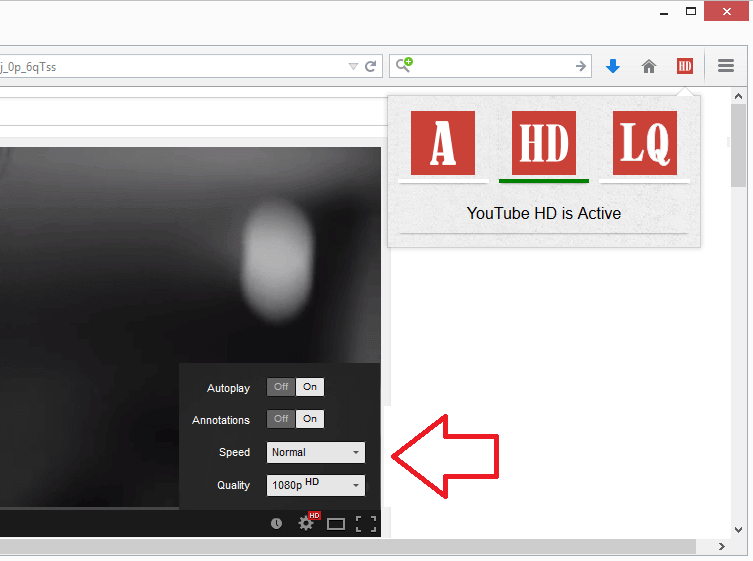Reload the page with the refresh icon

tap(370, 66)
